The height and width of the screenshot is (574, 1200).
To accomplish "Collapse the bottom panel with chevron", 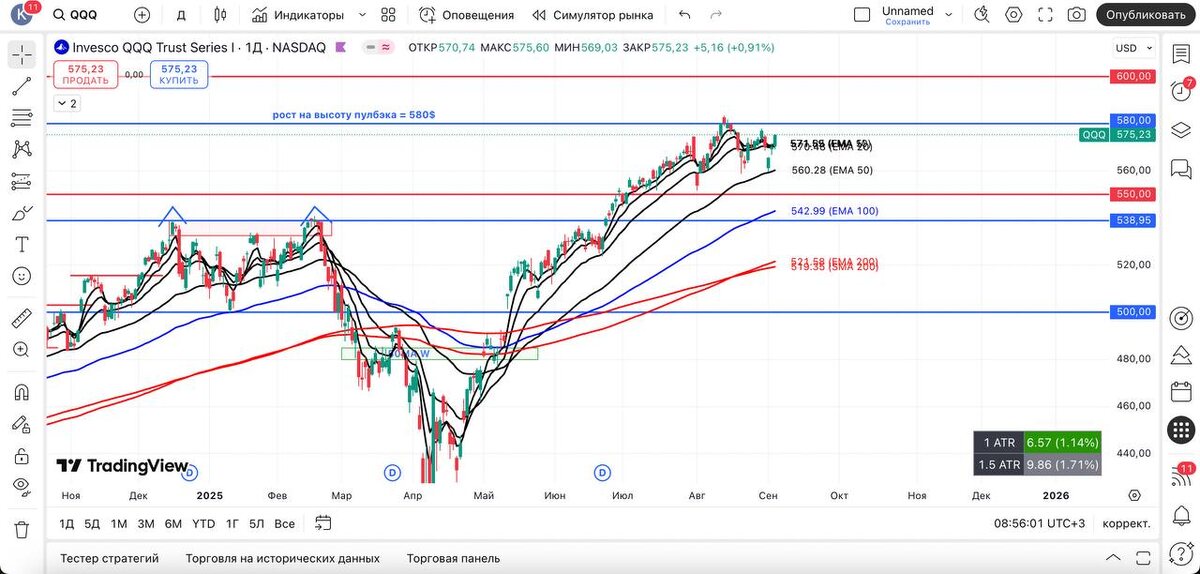I will (1114, 558).
